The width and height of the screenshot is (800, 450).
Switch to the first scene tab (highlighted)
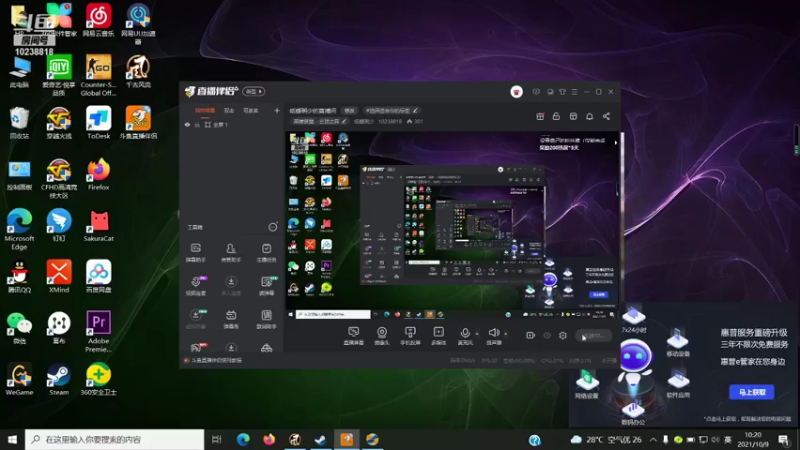coord(205,110)
